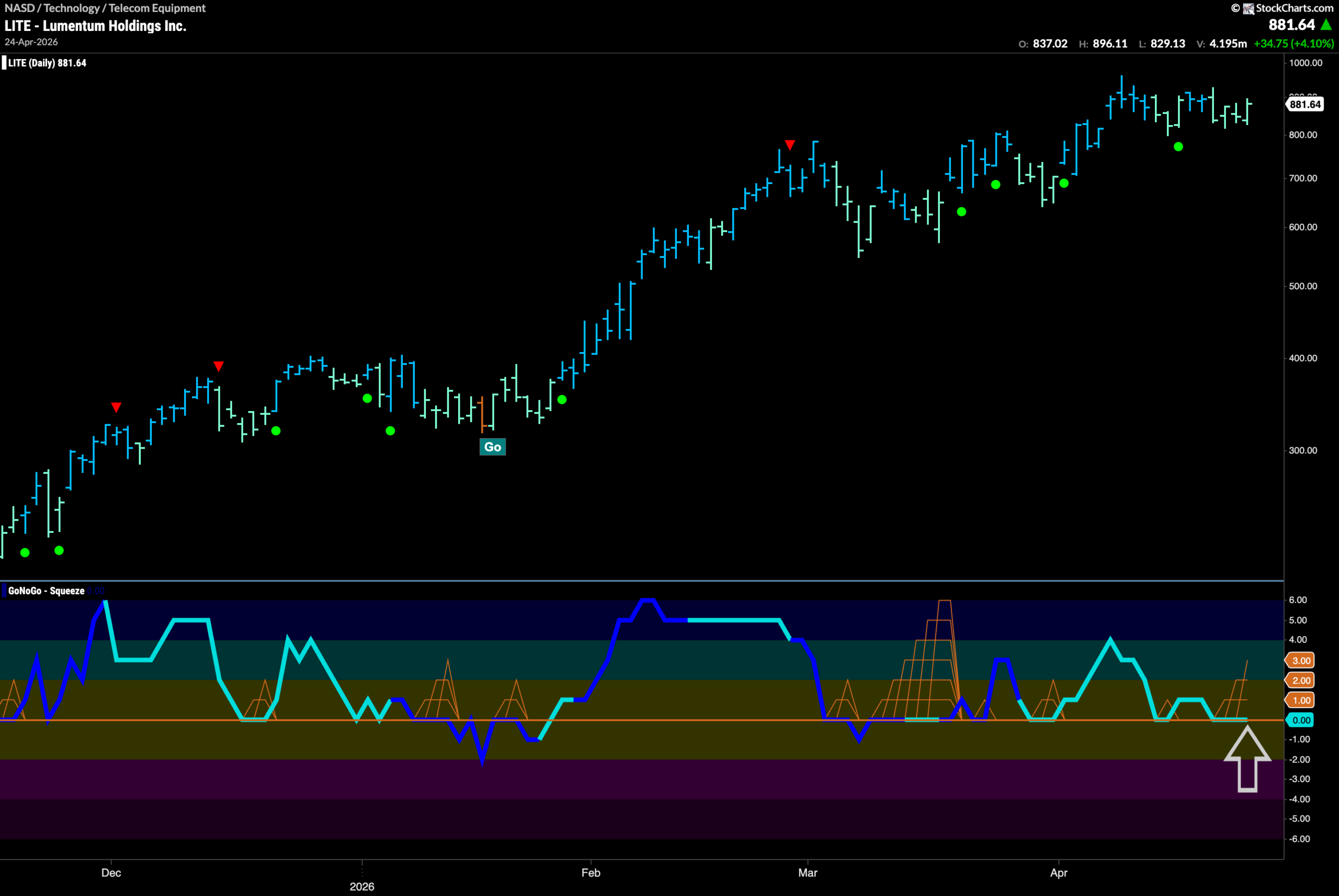Click the green dot in mid-December
This screenshot has height=896, width=1339.
(276, 431)
